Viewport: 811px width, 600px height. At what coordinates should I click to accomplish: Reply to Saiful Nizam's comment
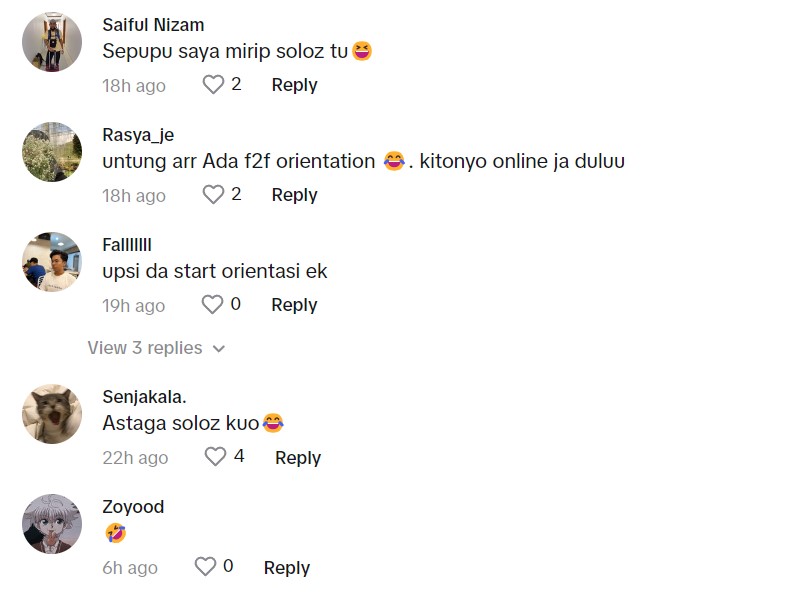(294, 85)
